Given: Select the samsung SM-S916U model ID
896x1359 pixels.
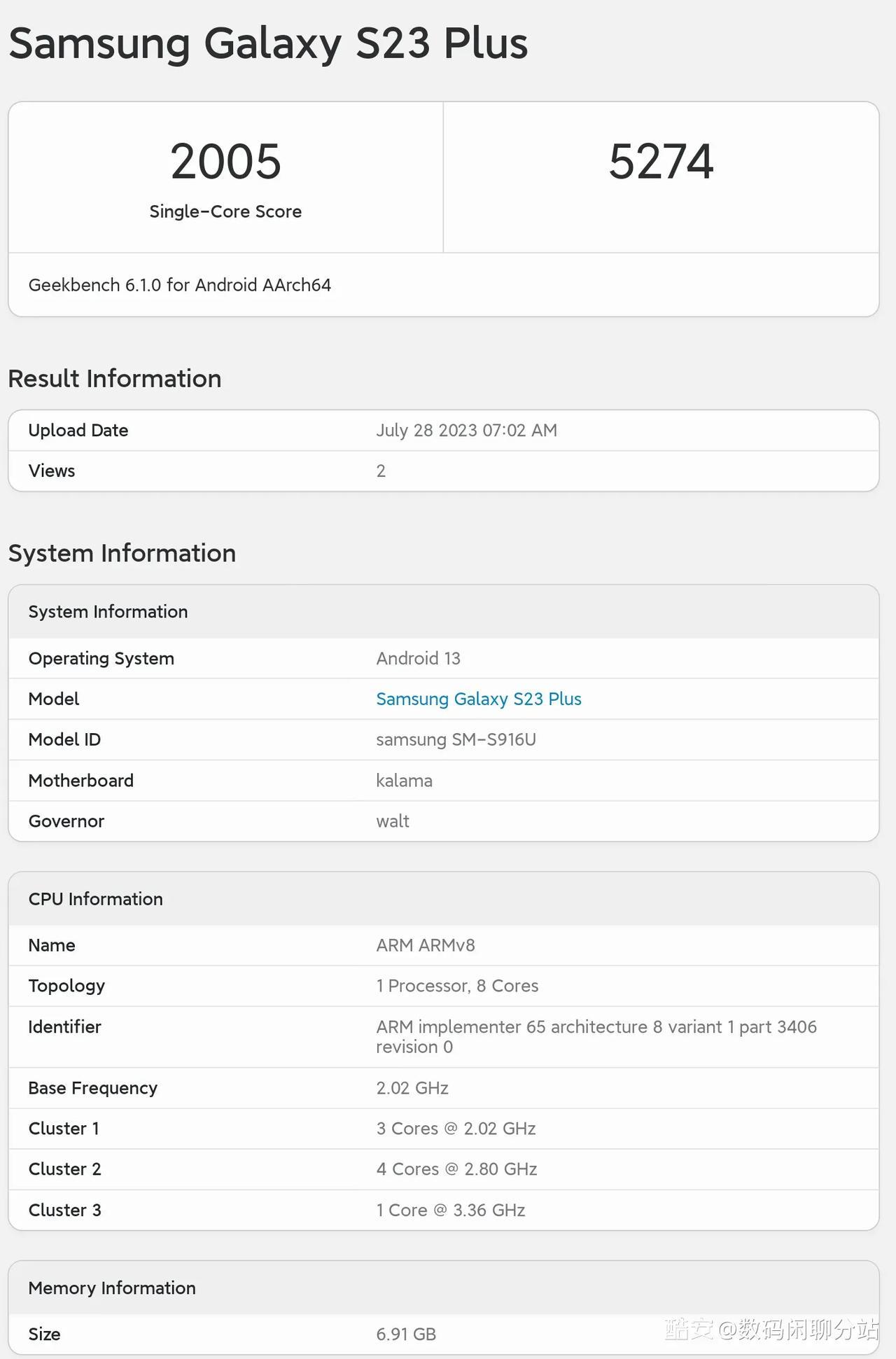Looking at the screenshot, I should point(456,739).
